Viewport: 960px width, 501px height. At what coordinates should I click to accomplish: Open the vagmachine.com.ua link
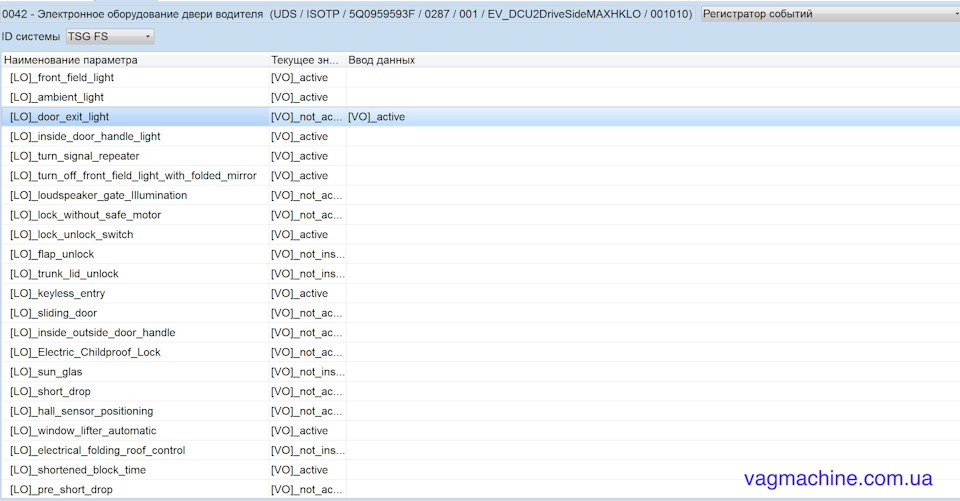coord(838,478)
